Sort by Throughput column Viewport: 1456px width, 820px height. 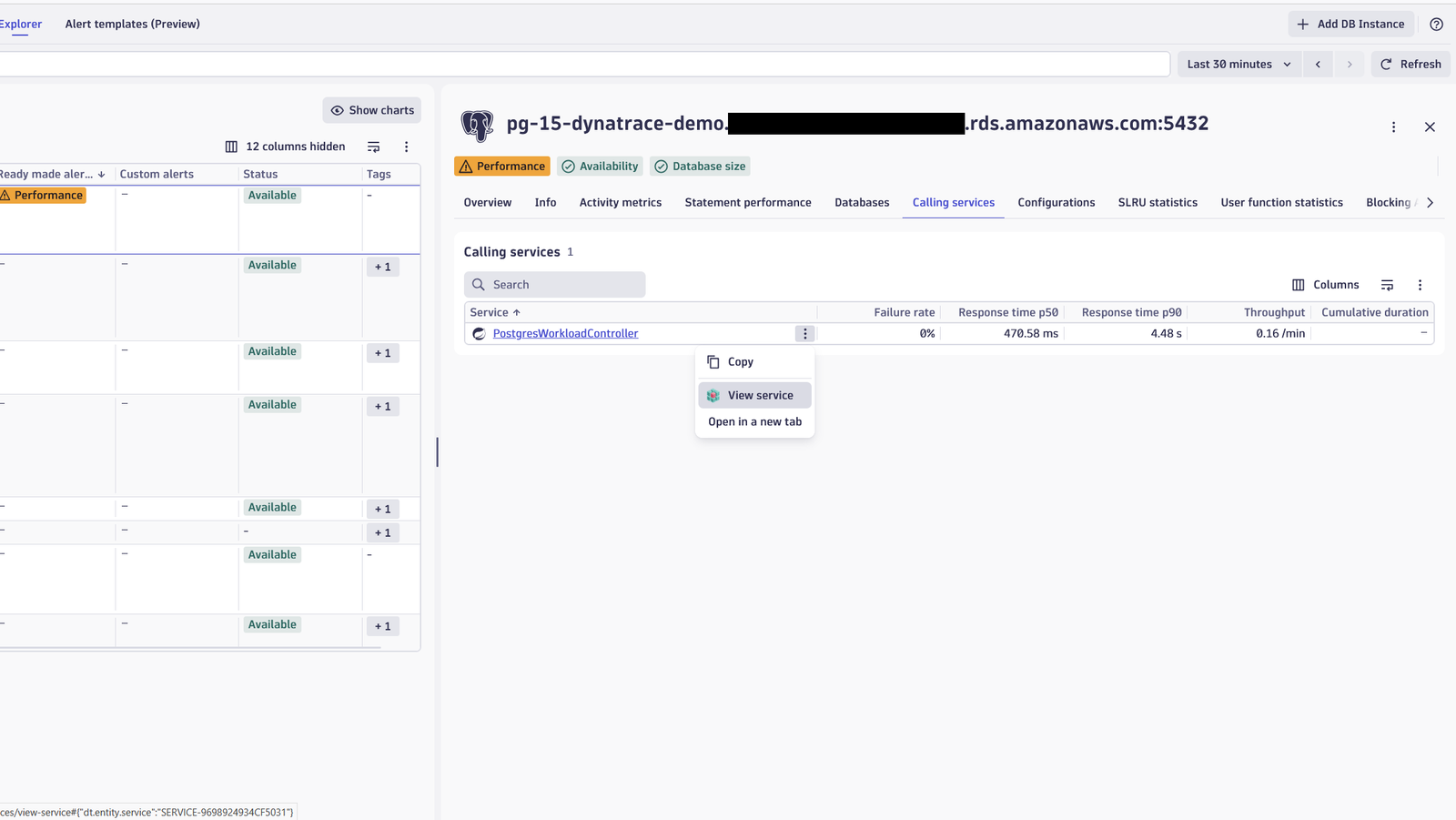(1274, 312)
